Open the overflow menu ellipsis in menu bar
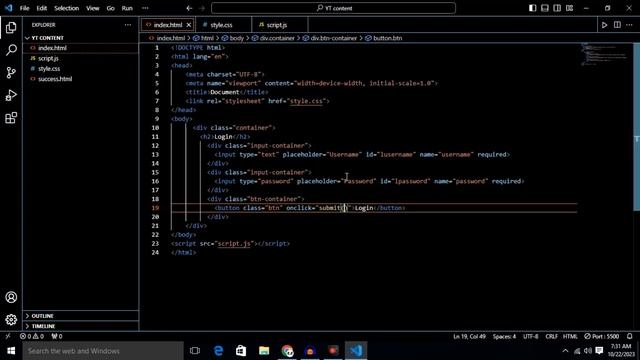The width and height of the screenshot is (640, 360). pyautogui.click(x=145, y=8)
